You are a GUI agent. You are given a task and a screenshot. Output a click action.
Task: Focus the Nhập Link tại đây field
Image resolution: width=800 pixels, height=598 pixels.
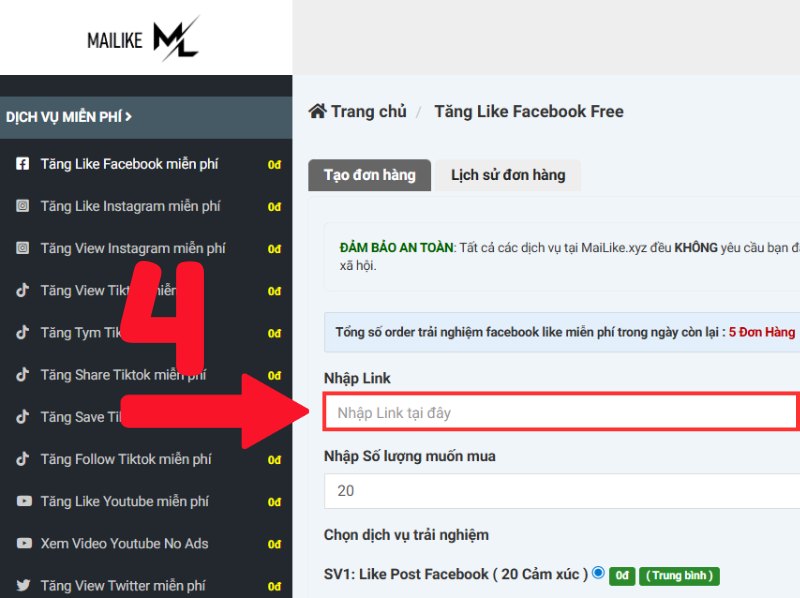[x=560, y=412]
